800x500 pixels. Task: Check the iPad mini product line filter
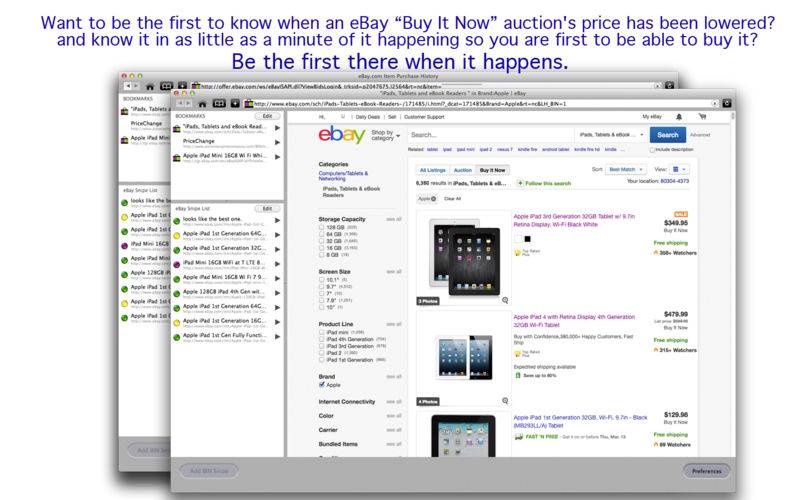click(321, 332)
